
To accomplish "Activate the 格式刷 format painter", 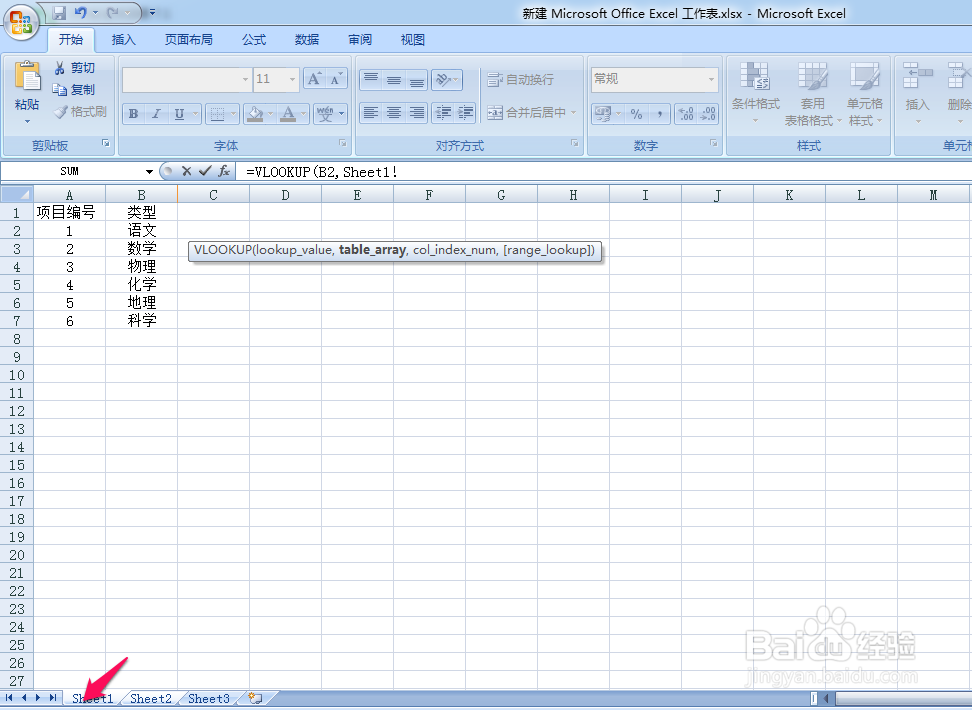I will [x=80, y=112].
